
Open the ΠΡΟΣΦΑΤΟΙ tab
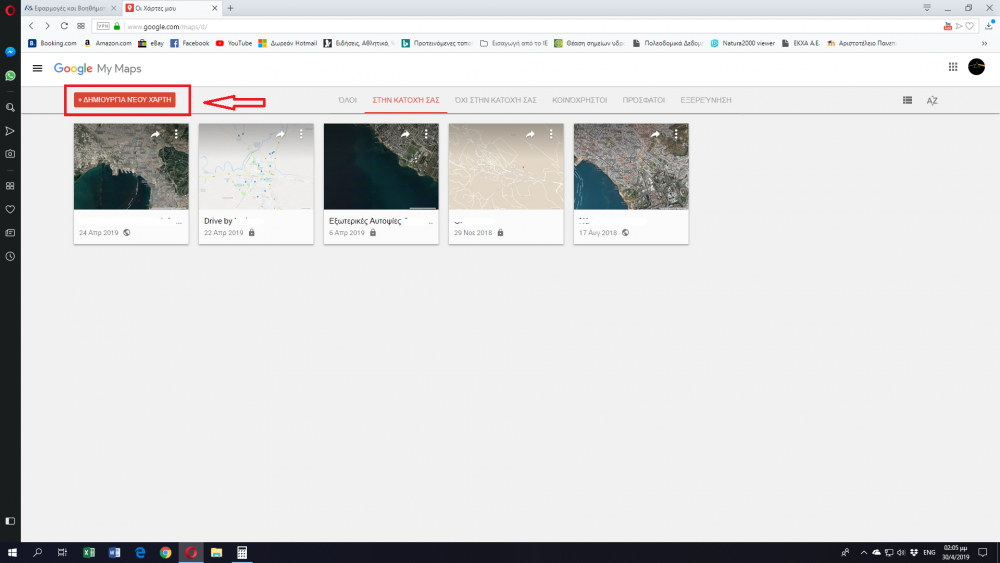pos(643,100)
